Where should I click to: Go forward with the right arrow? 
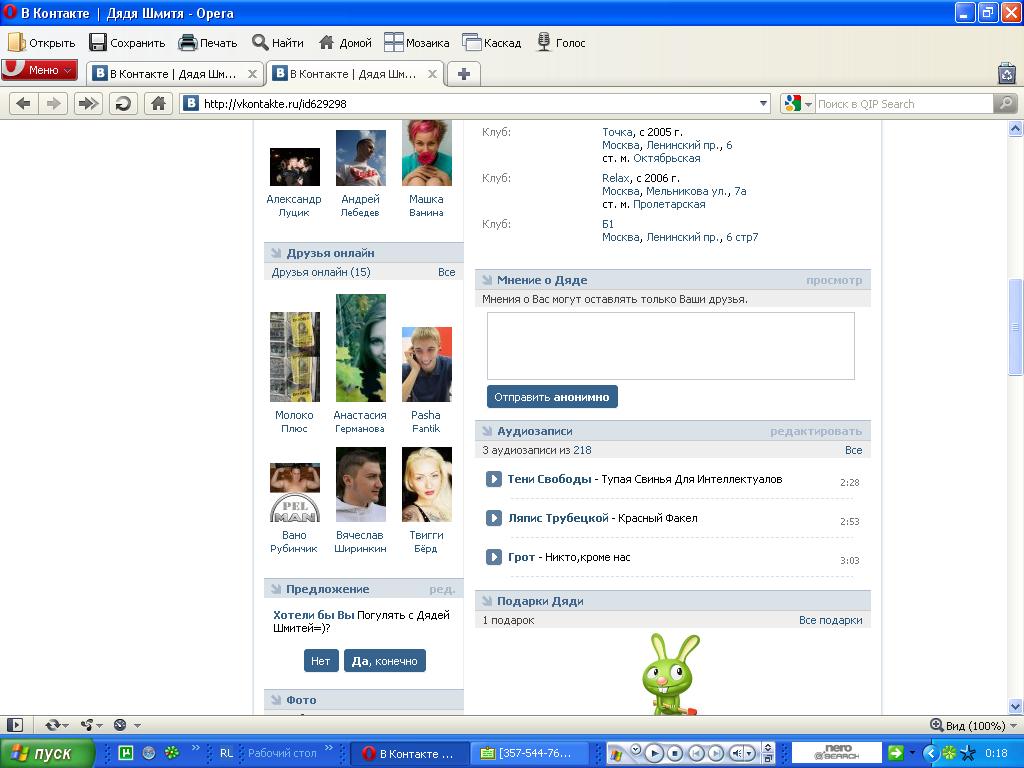click(54, 103)
